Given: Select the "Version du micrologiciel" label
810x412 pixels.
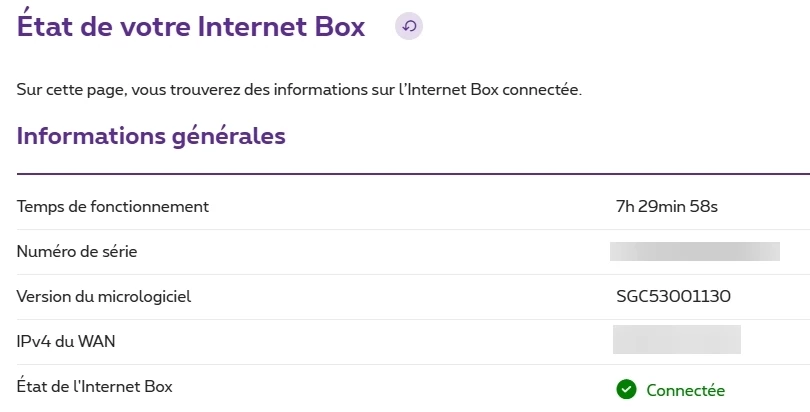Looking at the screenshot, I should 104,296.
